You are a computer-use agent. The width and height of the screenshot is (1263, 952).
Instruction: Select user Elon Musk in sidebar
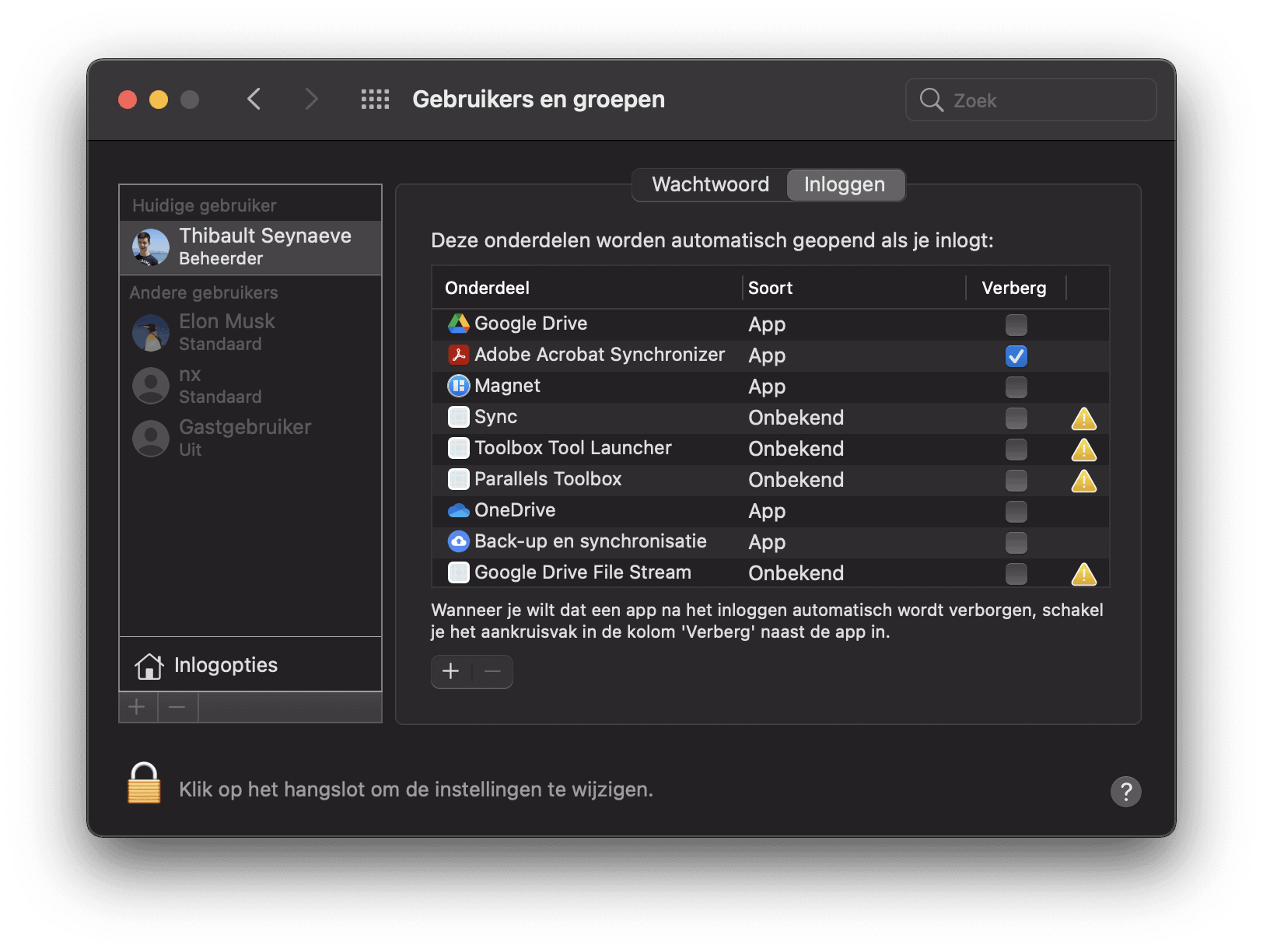226,332
